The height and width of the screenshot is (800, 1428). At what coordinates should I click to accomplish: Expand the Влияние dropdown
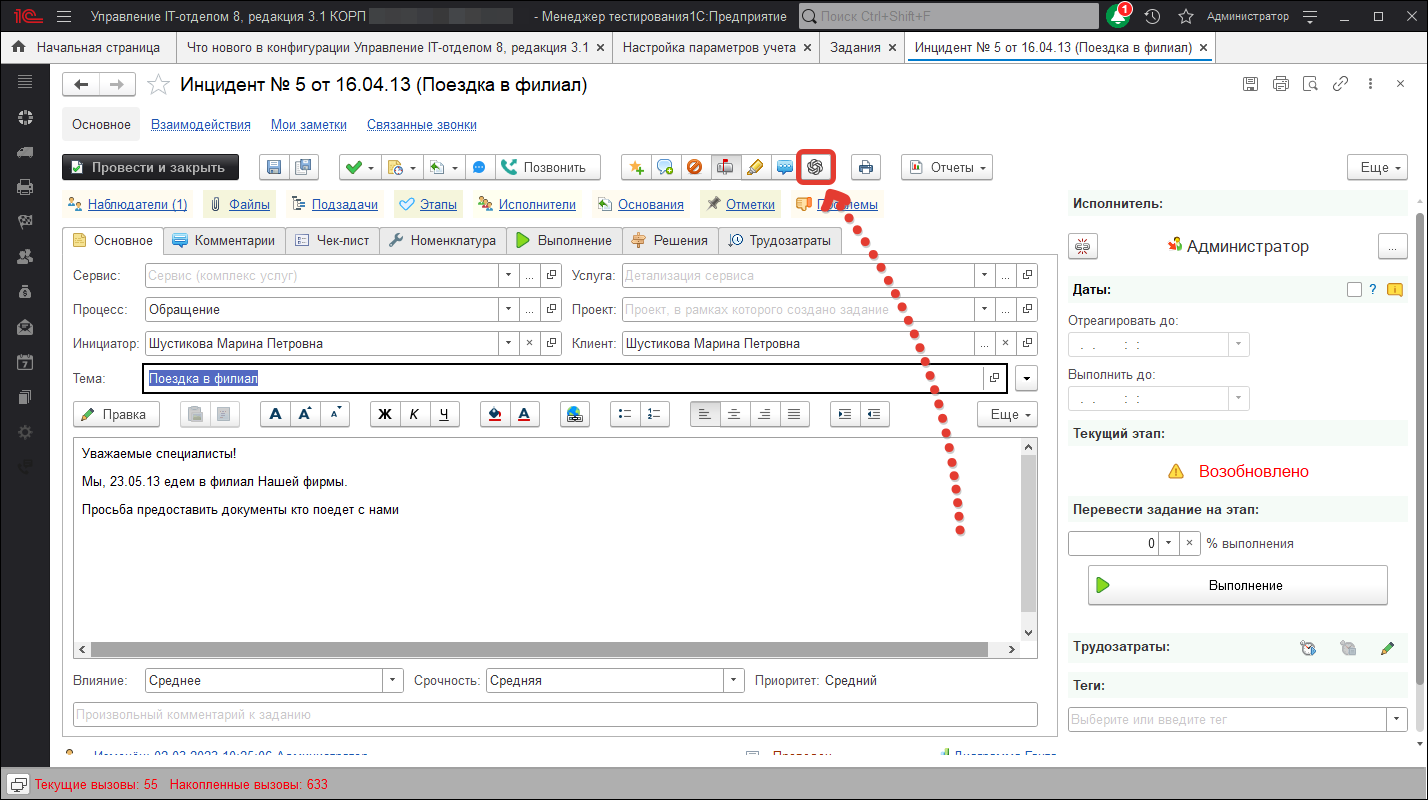click(x=392, y=680)
